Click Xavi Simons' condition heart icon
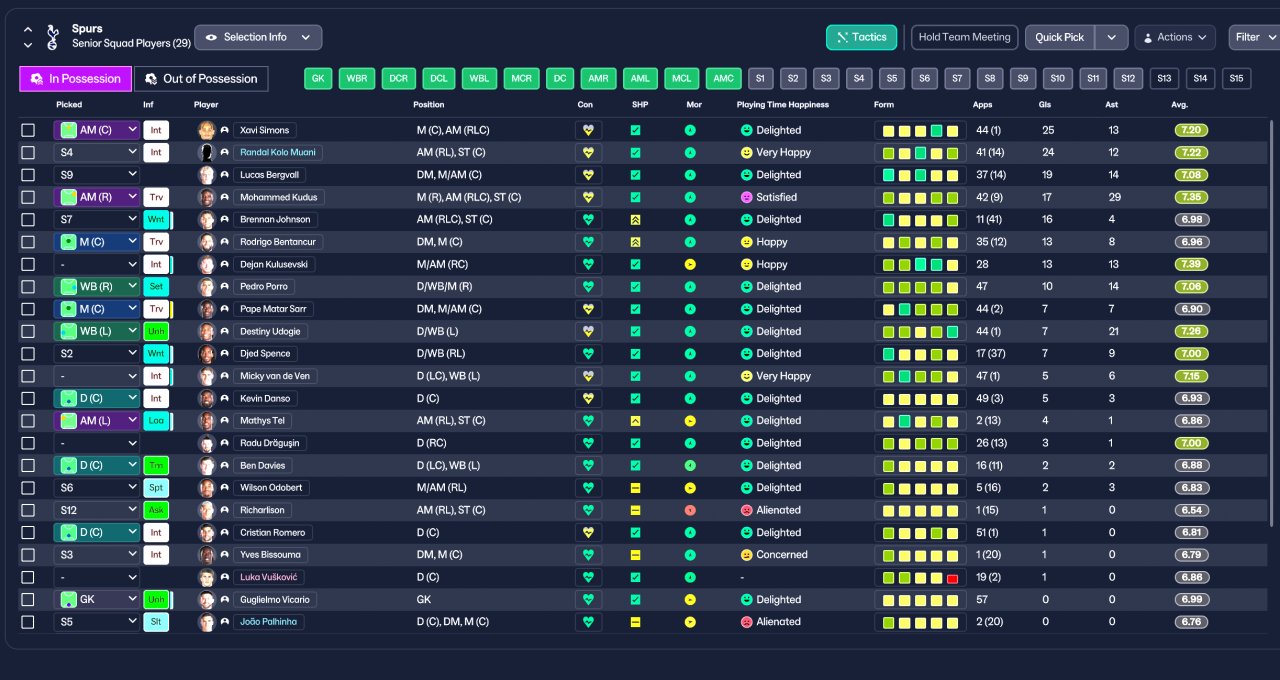This screenshot has width=1280, height=680. pos(588,130)
